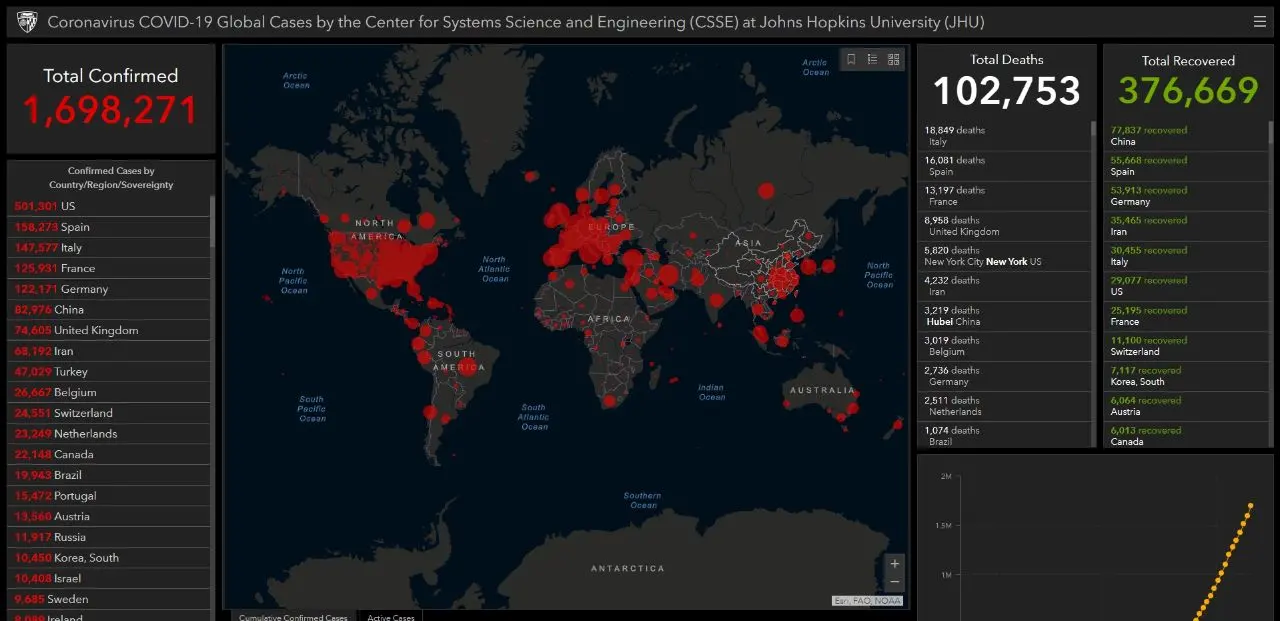This screenshot has width=1280, height=621.
Task: Switch to the Active Cases tab
Action: (x=390, y=616)
